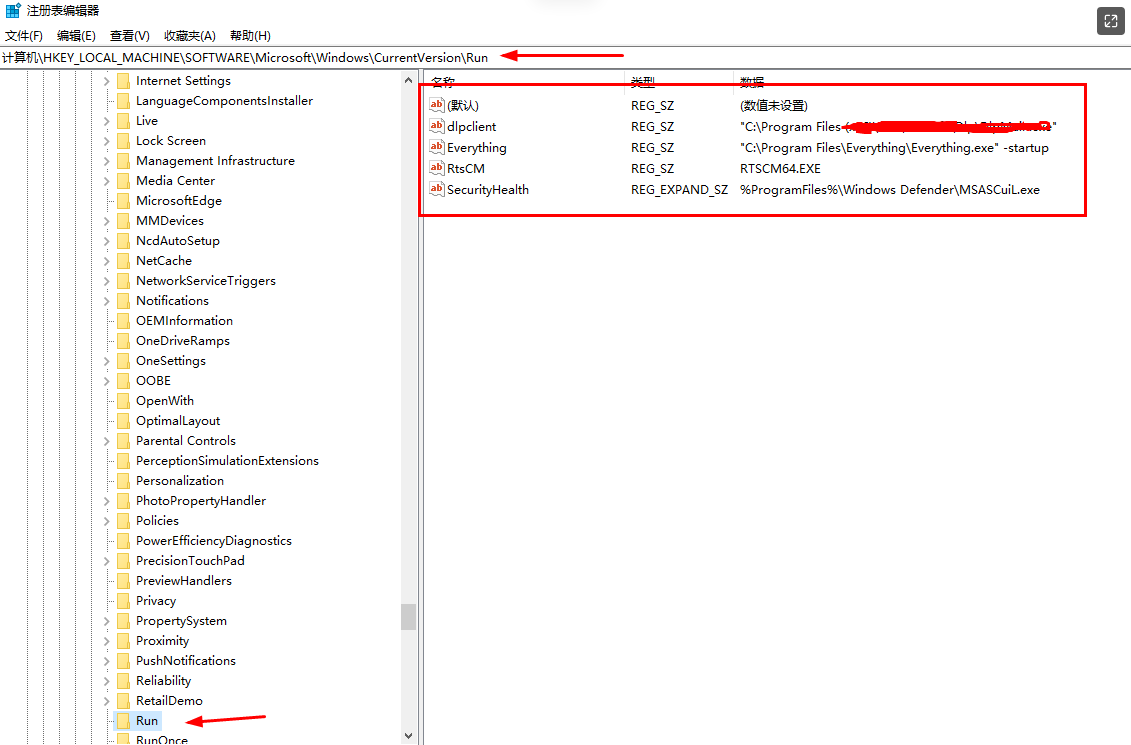
Task: Click the ab icon next to dlpclient value
Action: click(436, 126)
